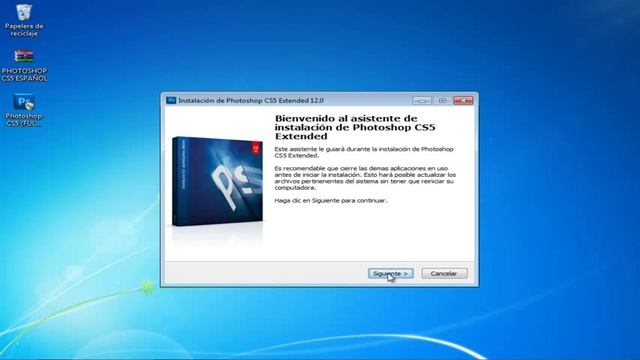The image size is (640, 360).
Task: Select the PHOTOSHOP CS5 ESPAÑOL archive icon
Action: pyautogui.click(x=24, y=65)
